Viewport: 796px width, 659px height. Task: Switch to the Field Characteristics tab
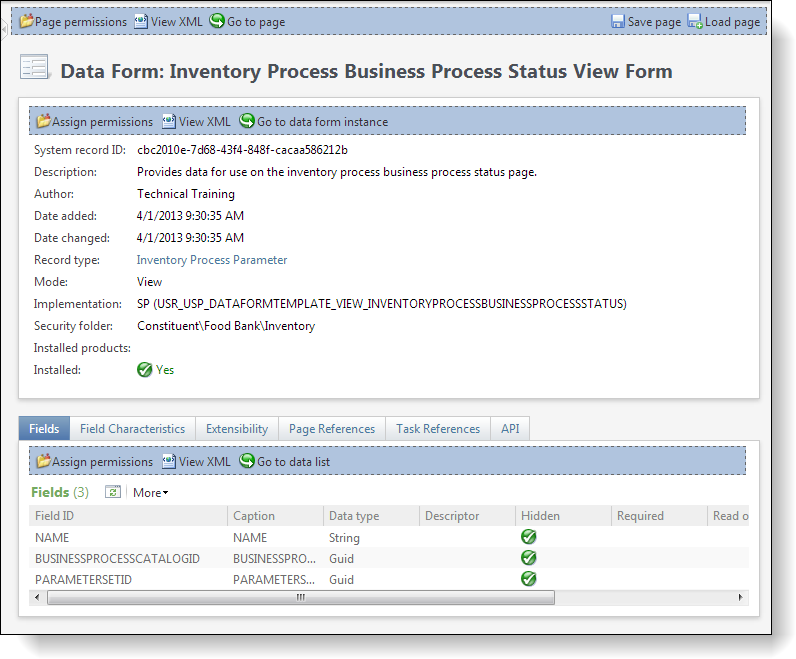pyautogui.click(x=132, y=429)
